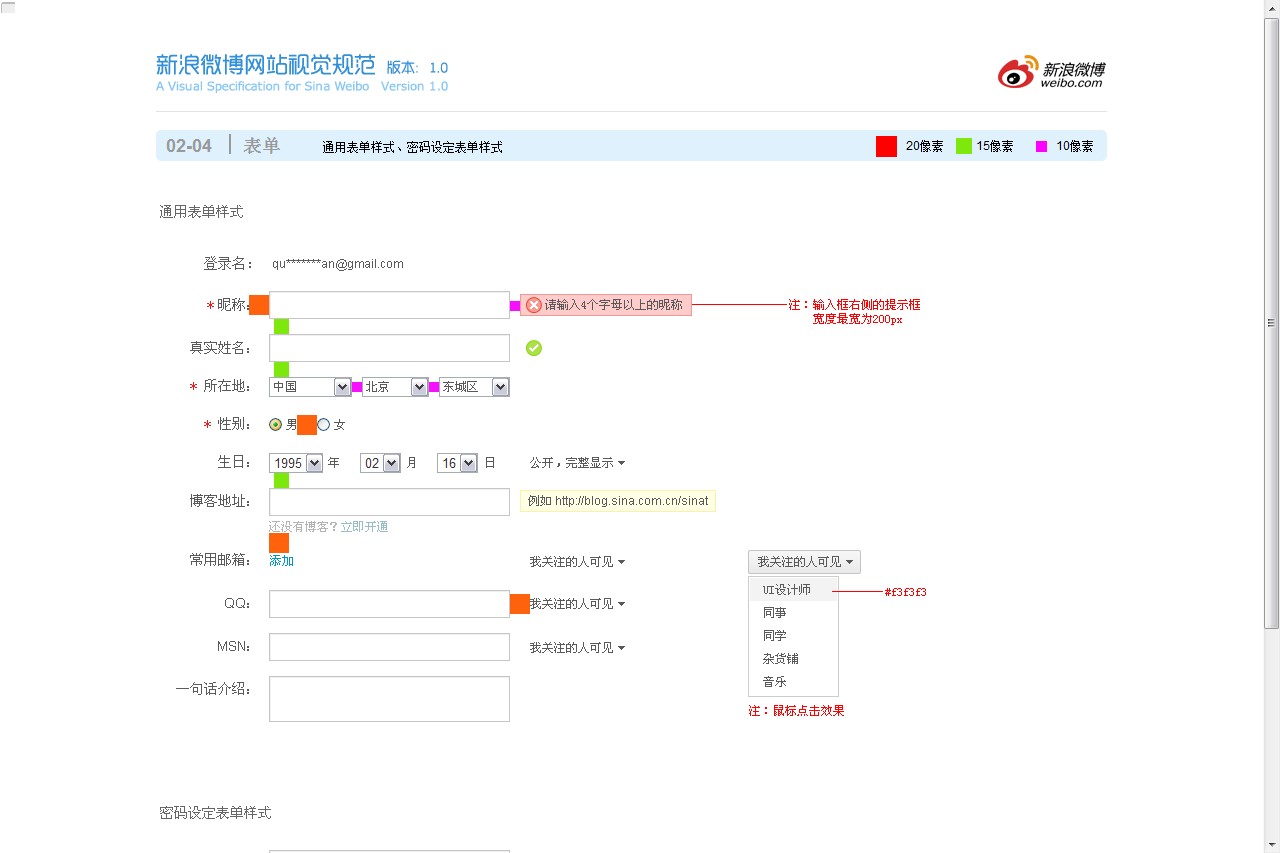The height and width of the screenshot is (853, 1280).
Task: Select the 女 gender radio button
Action: (323, 425)
